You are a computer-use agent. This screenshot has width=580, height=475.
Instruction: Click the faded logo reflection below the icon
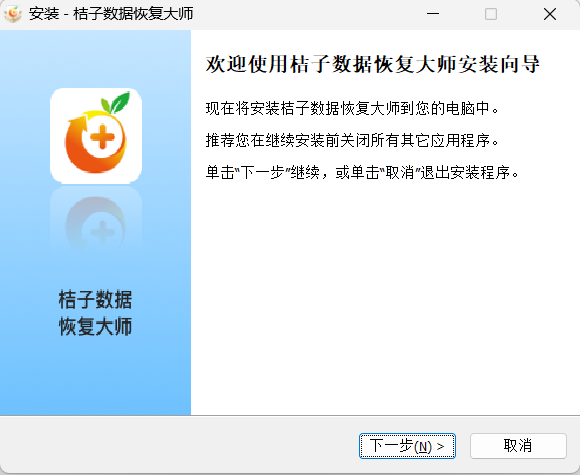96,220
